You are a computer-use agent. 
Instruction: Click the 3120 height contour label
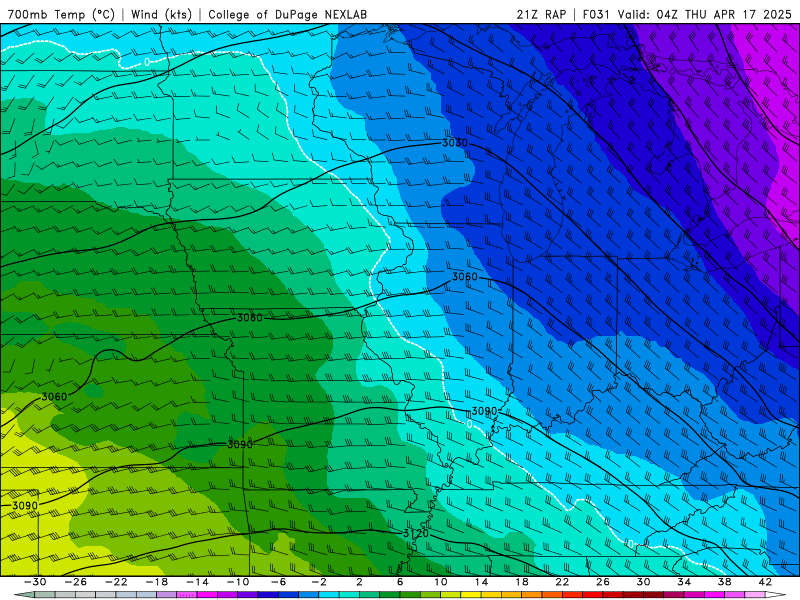(416, 534)
